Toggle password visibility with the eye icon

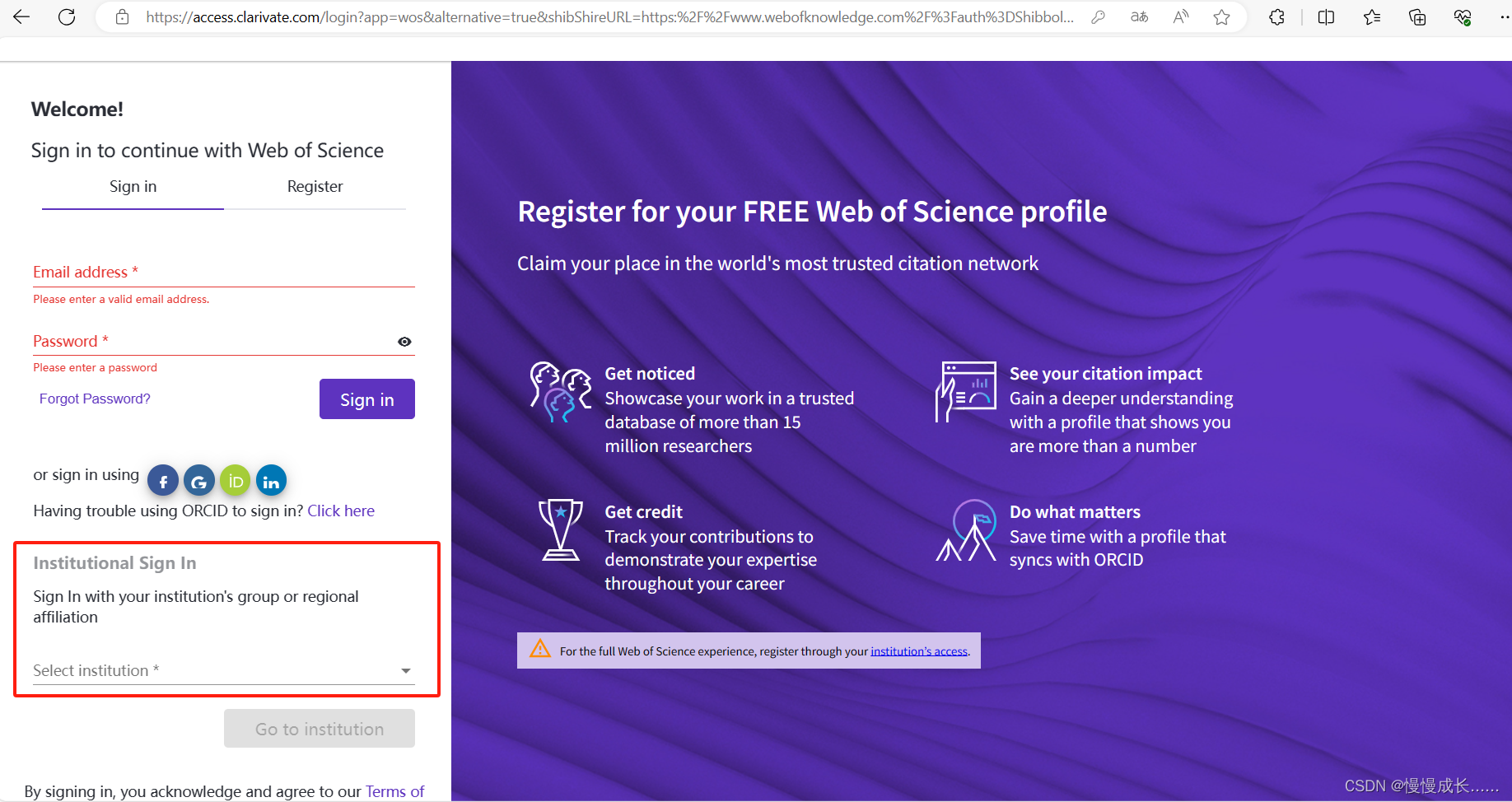point(404,341)
